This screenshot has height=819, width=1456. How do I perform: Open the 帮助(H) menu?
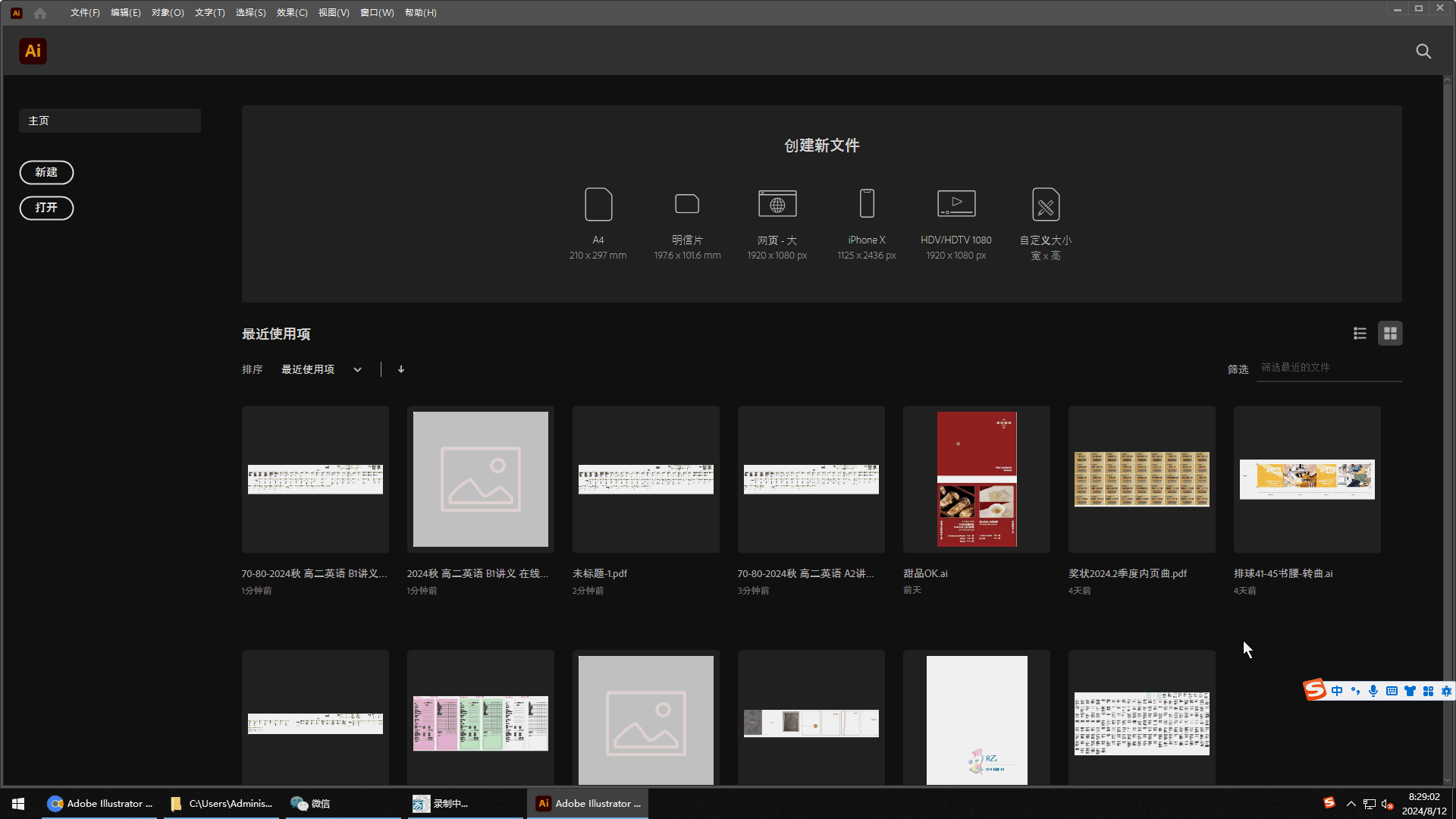(421, 13)
